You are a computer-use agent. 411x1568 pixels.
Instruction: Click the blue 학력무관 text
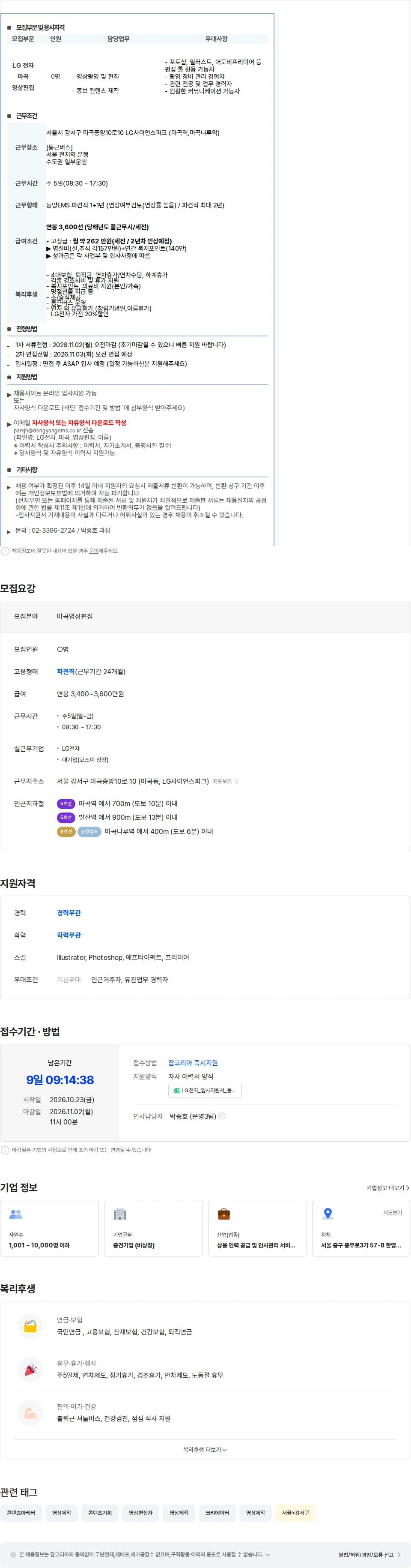coord(68,935)
